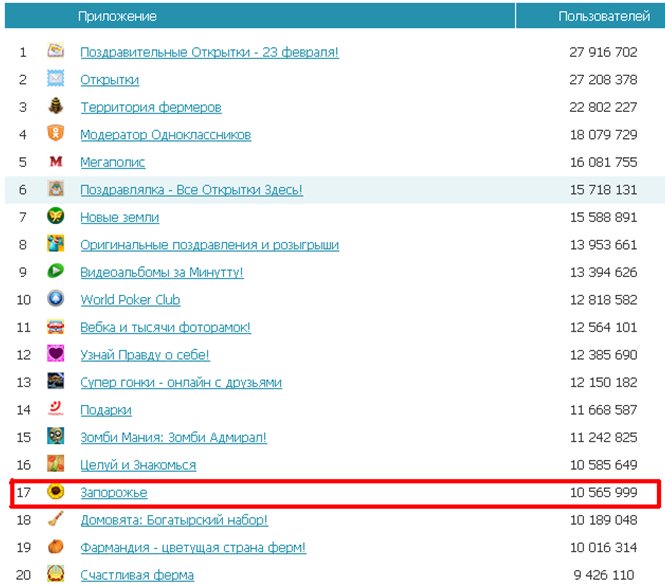
Task: Open the Модератор Одноклассников link
Action: click(x=165, y=135)
